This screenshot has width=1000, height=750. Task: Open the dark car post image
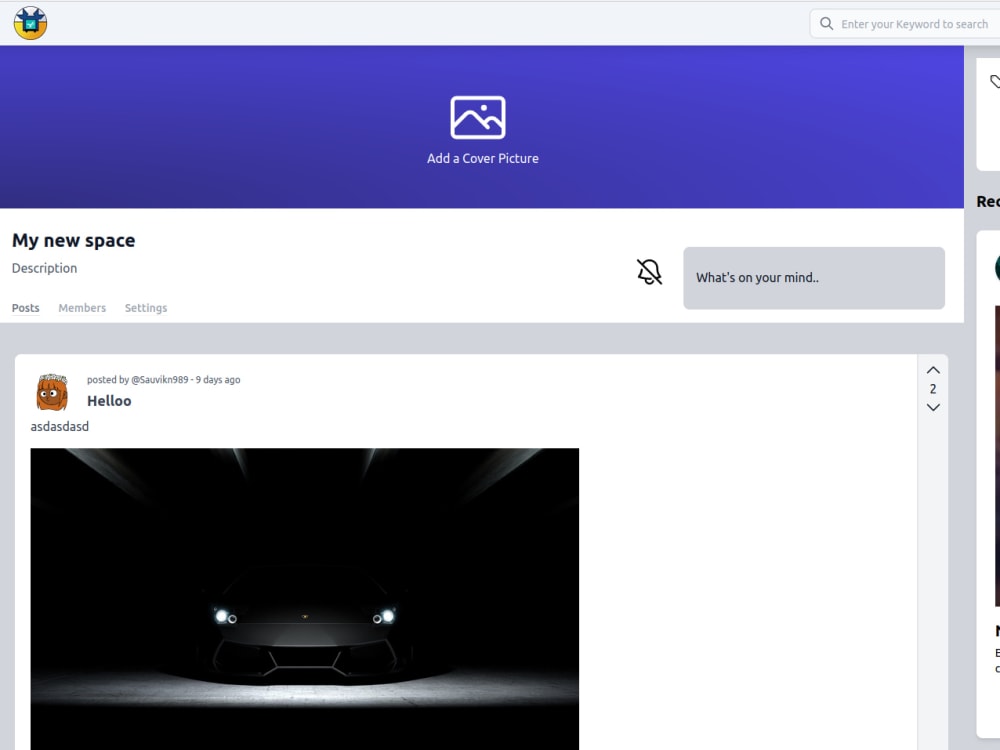(305, 599)
